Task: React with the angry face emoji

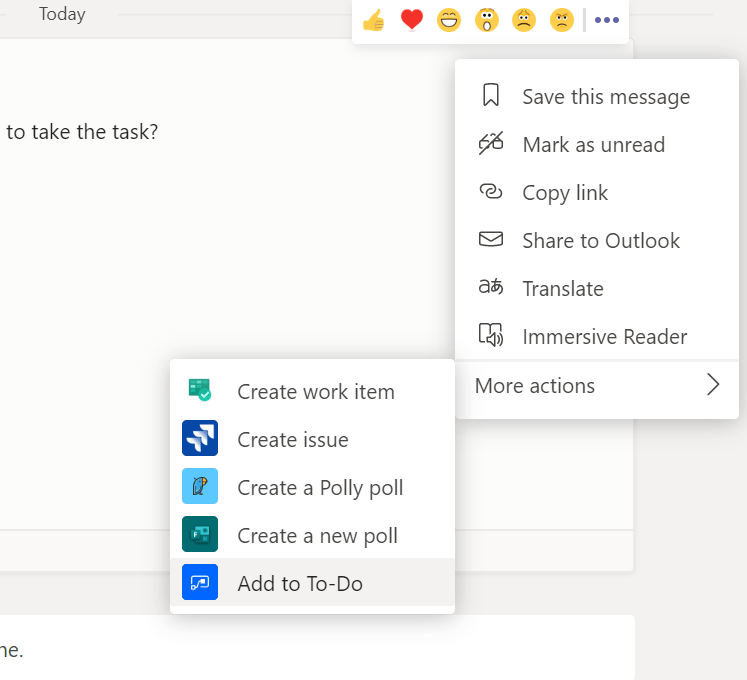Action: pyautogui.click(x=561, y=20)
